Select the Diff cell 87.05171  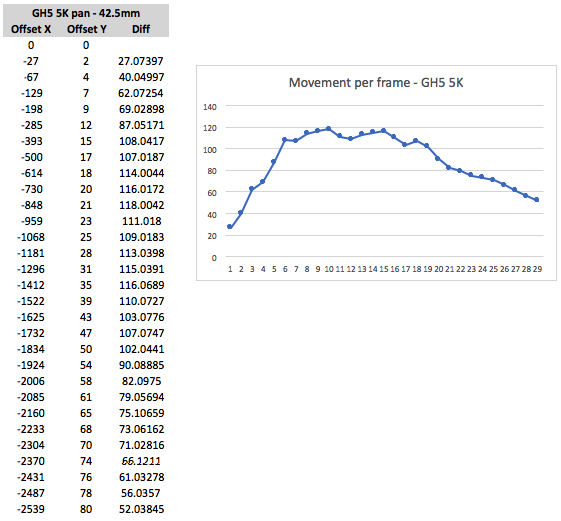[141, 125]
